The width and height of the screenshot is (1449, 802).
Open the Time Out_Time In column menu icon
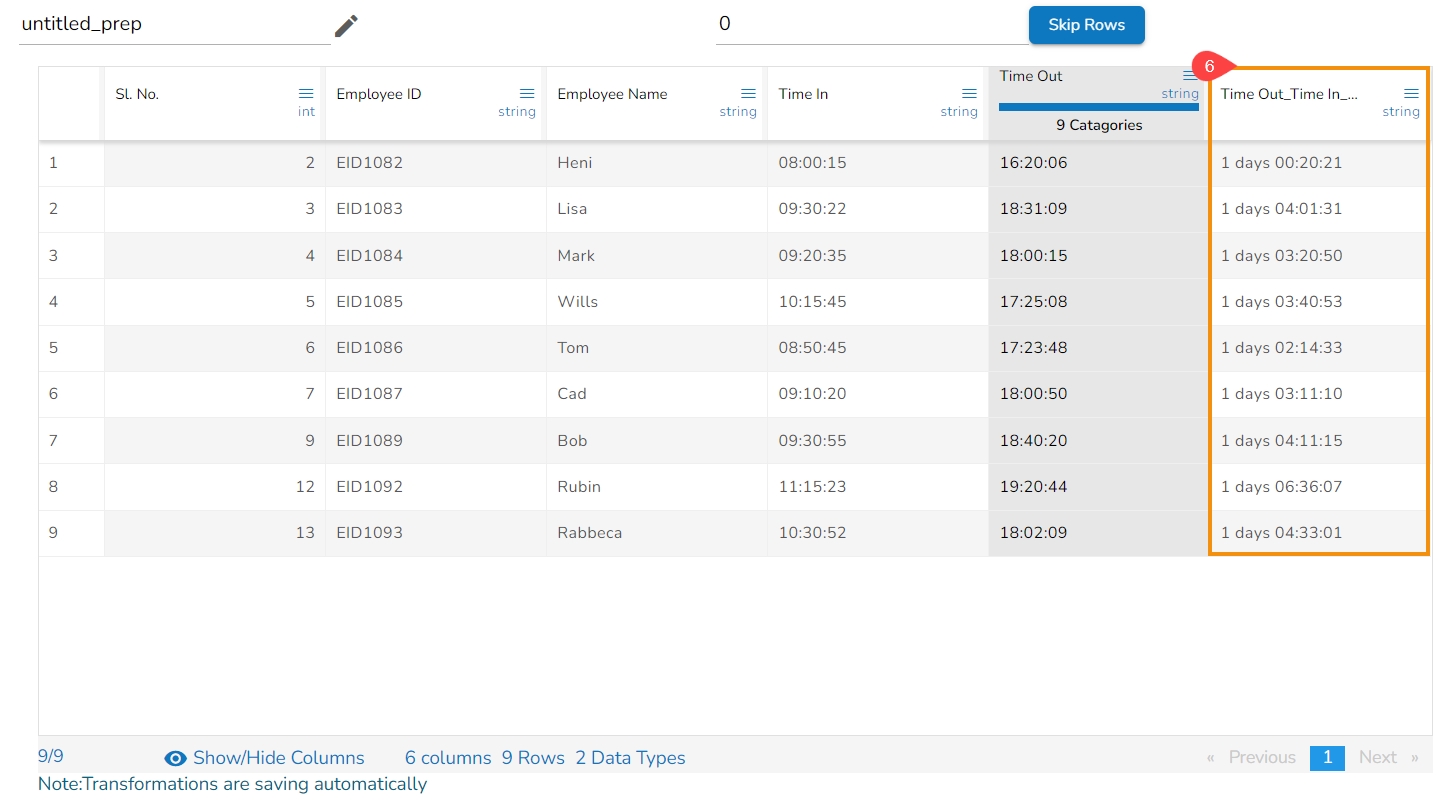point(1411,94)
